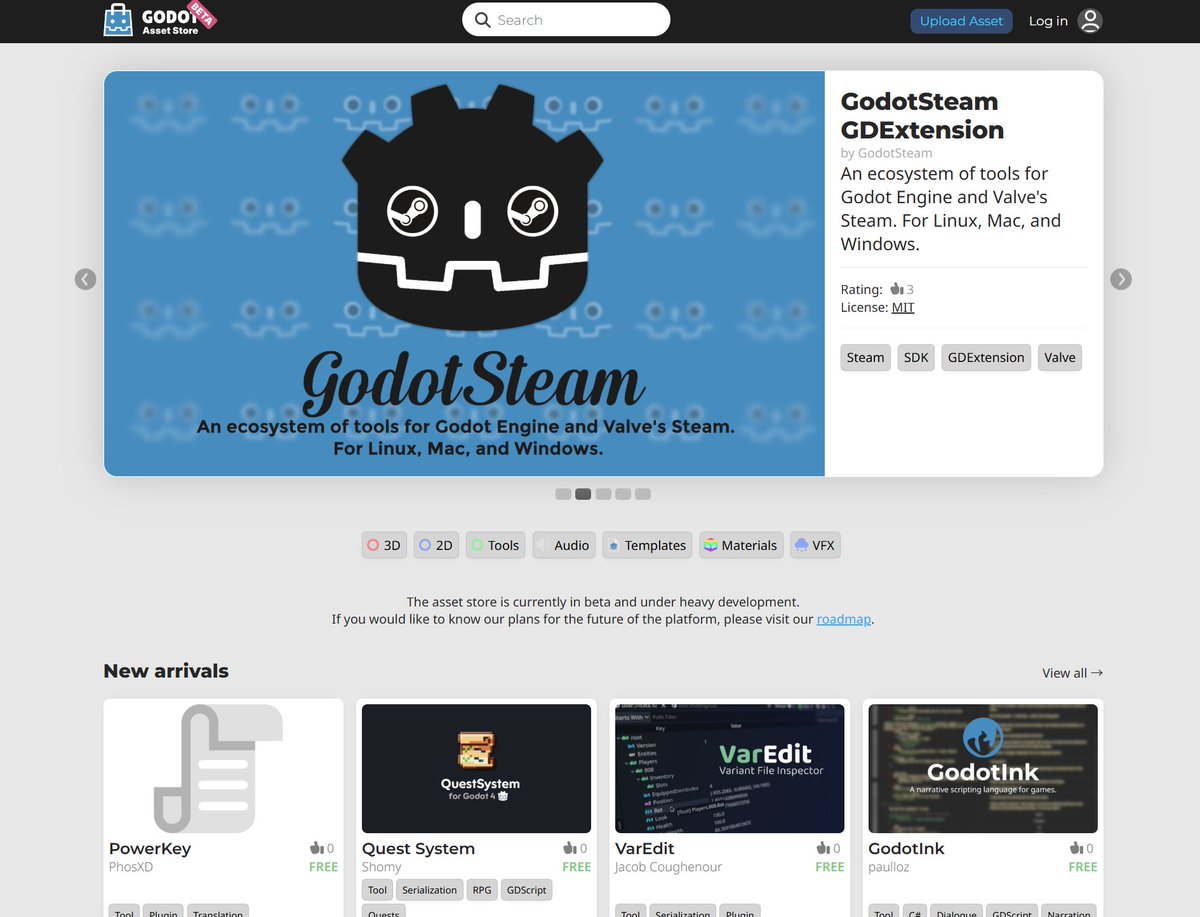Screen dimensions: 1200x917
Task: Select the Valve tag
Action: tap(1060, 358)
